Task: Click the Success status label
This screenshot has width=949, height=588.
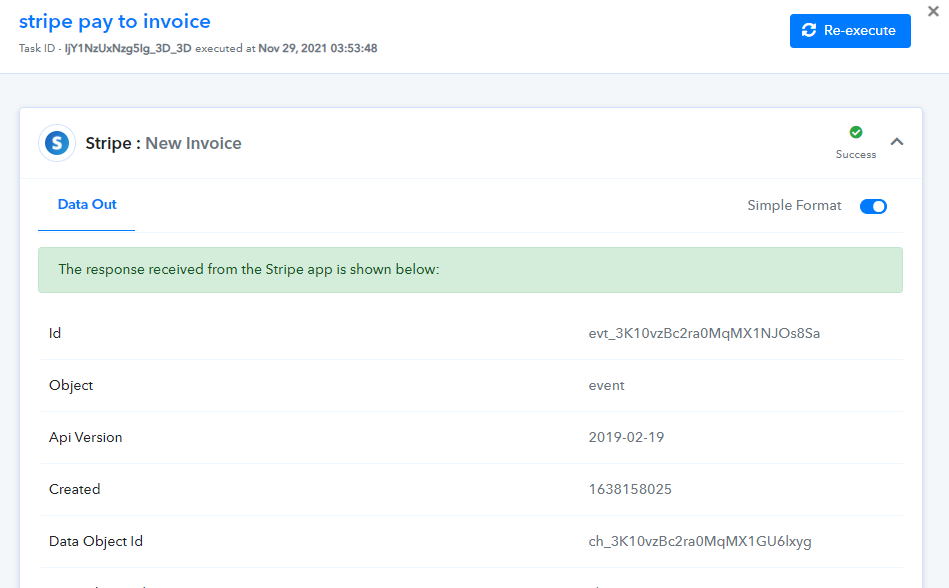Action: click(x=856, y=154)
